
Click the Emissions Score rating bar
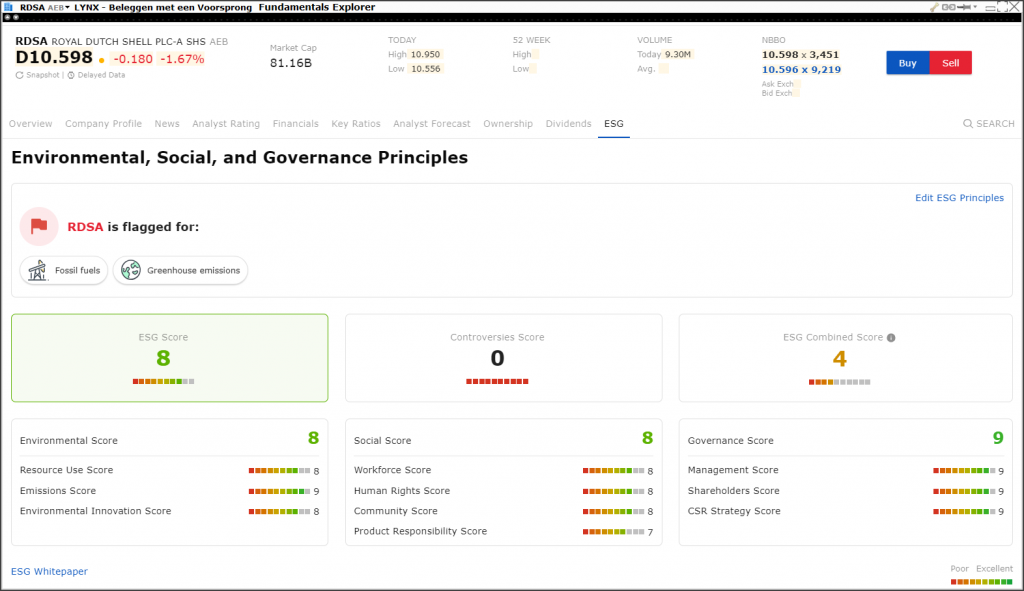pyautogui.click(x=280, y=491)
